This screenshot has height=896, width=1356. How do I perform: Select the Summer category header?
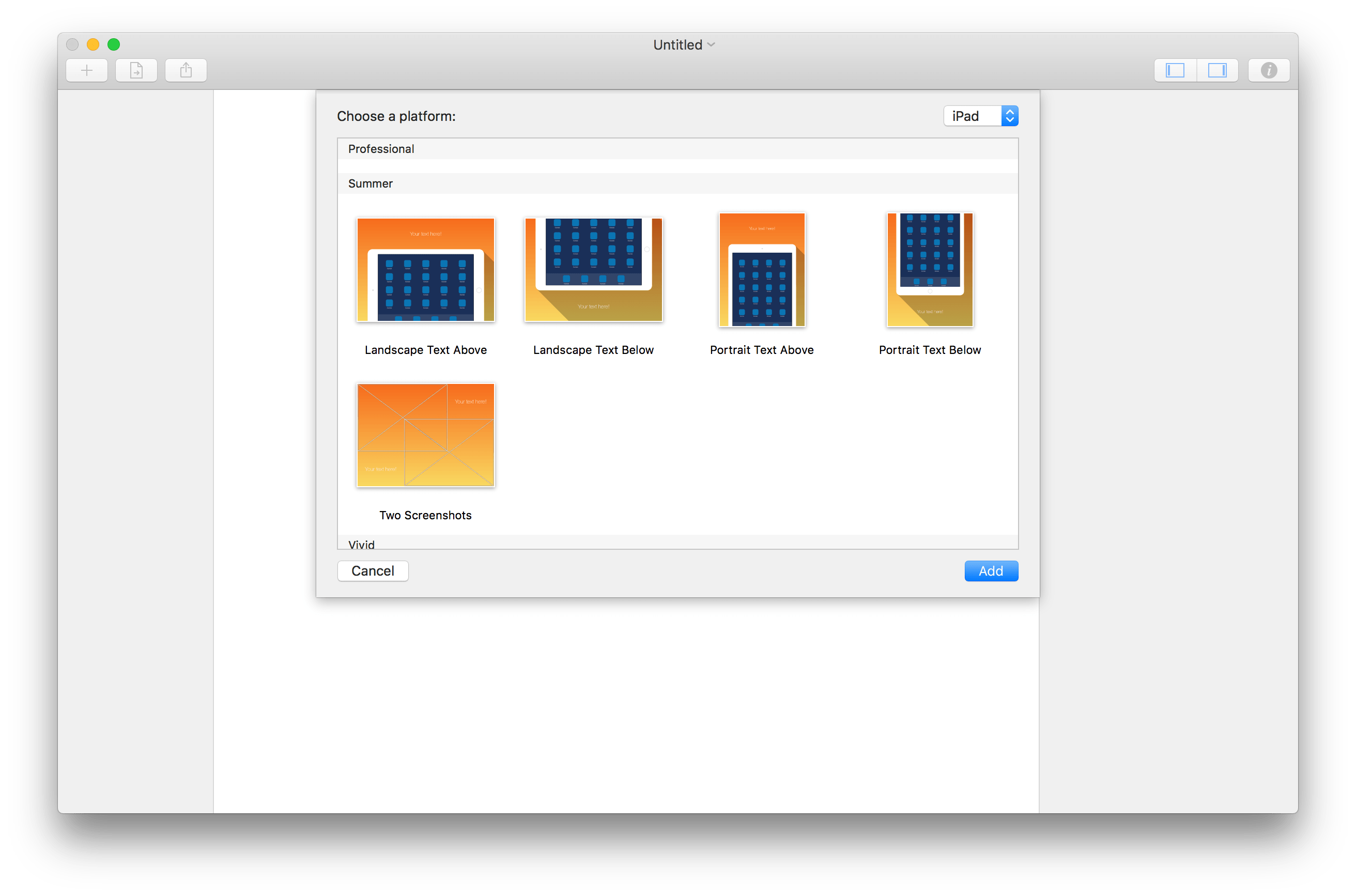click(677, 183)
